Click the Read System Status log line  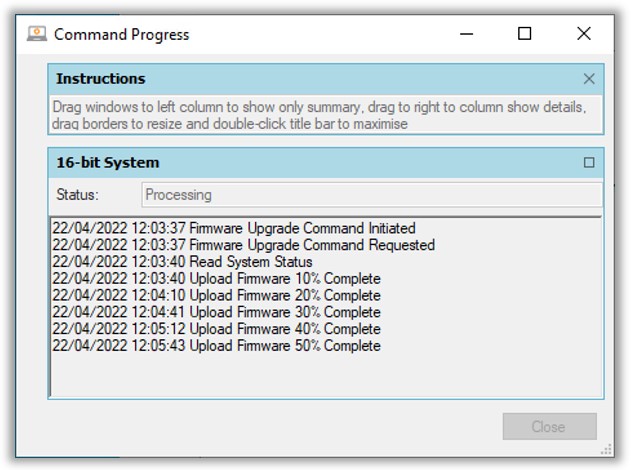coord(182,262)
